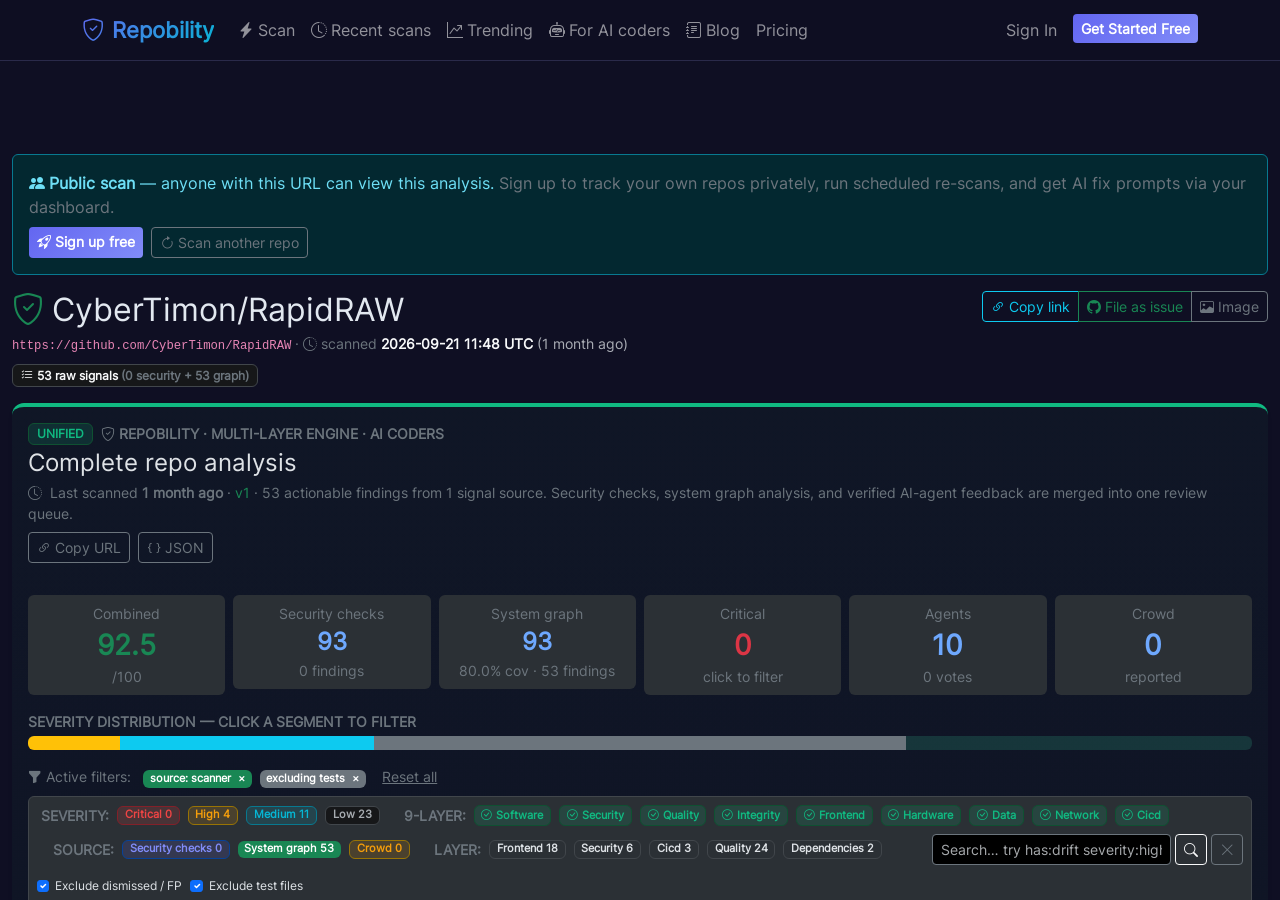This screenshot has width=1280, height=900.
Task: Clear the search with X button
Action: coord(1227,850)
